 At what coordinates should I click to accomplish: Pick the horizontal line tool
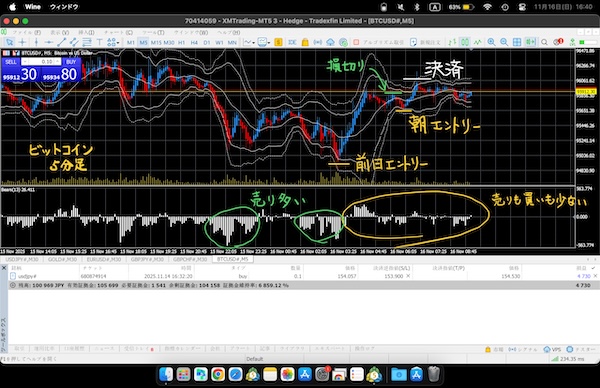pyautogui.click(x=49, y=42)
